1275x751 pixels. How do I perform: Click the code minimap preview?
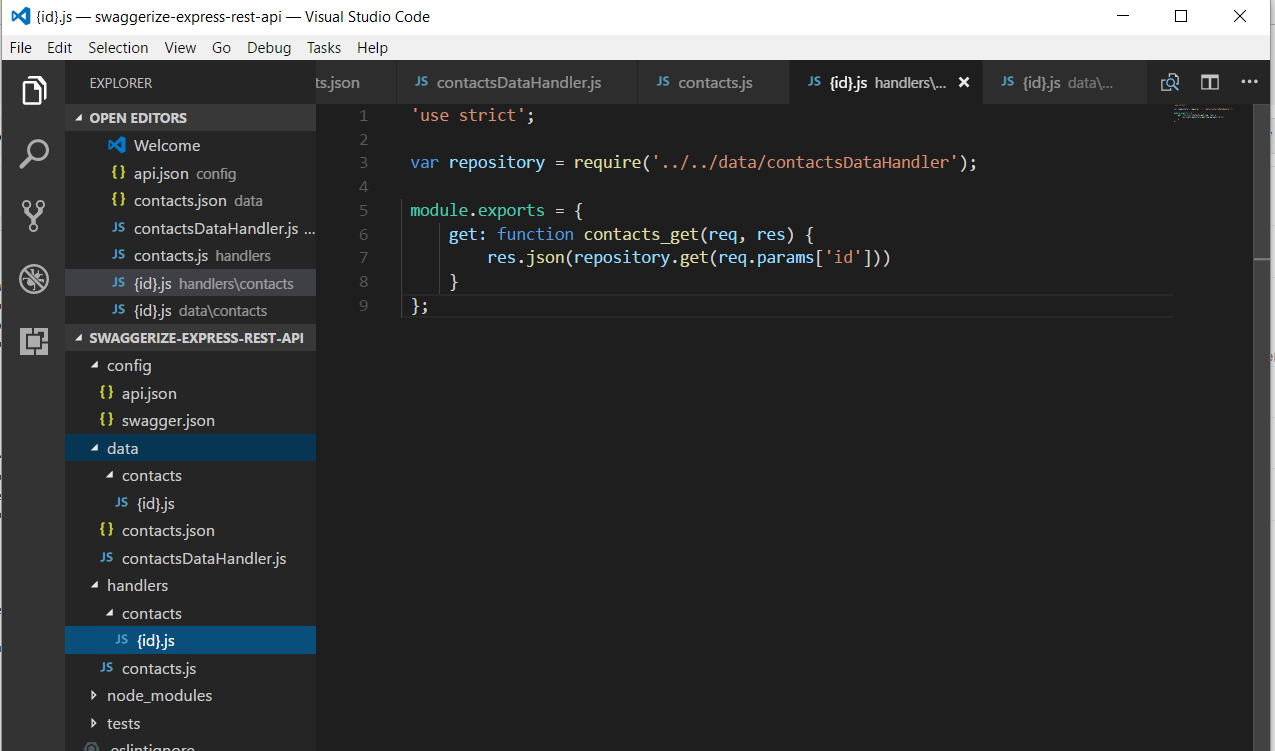click(1203, 113)
